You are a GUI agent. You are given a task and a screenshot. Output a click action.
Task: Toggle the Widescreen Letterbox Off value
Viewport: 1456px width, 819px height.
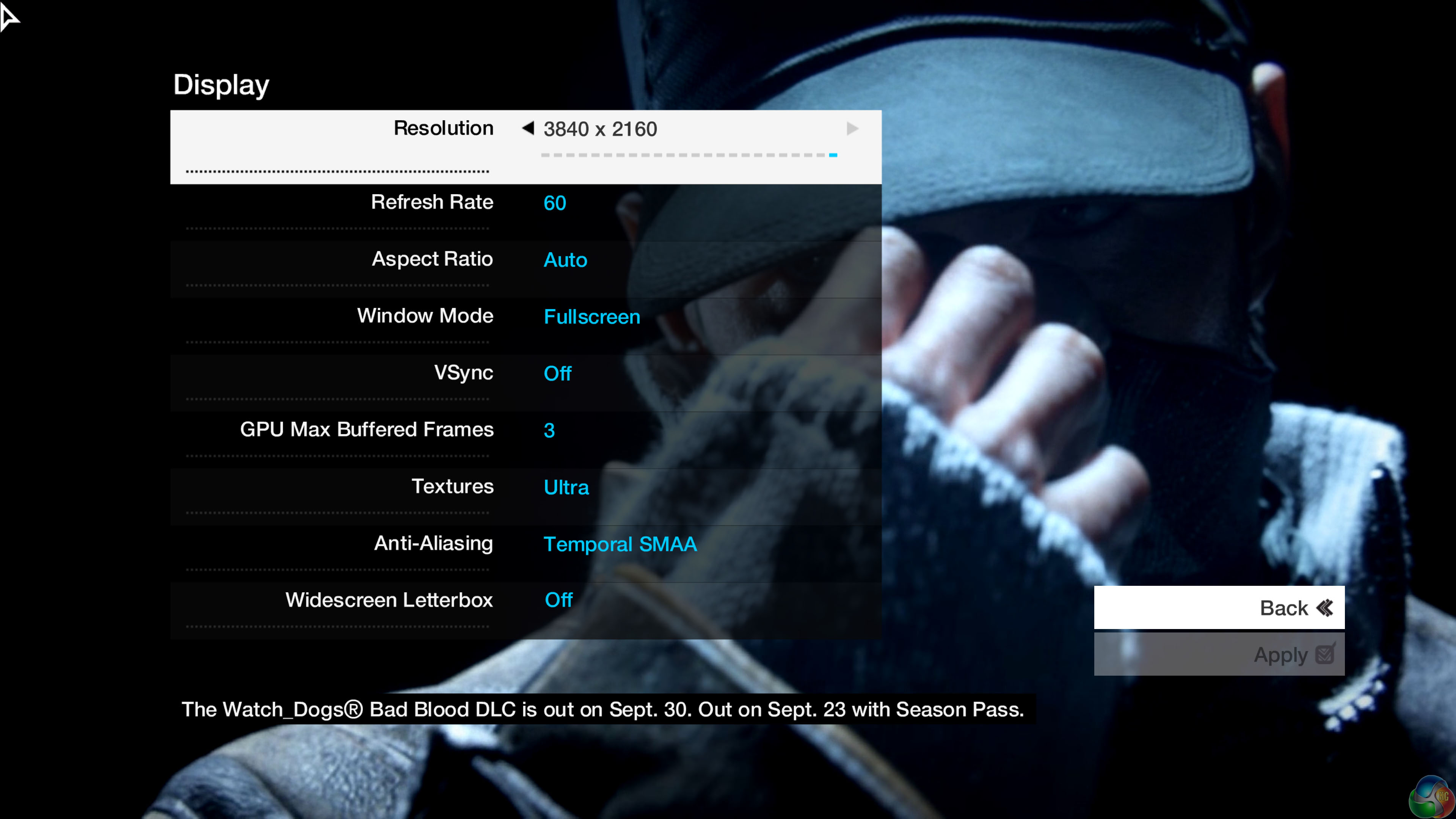pyautogui.click(x=559, y=600)
